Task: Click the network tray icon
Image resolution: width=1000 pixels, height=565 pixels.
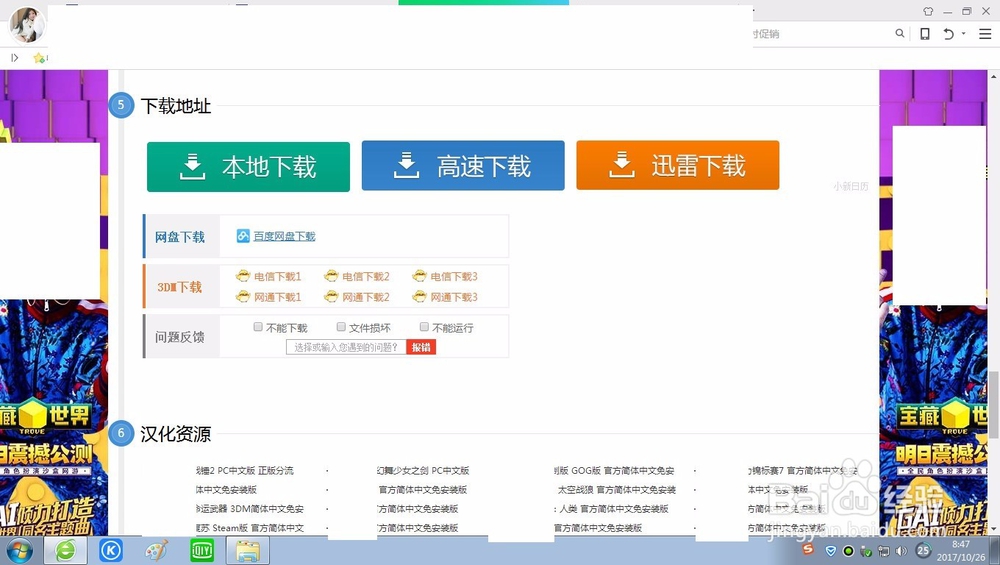Action: point(884,551)
